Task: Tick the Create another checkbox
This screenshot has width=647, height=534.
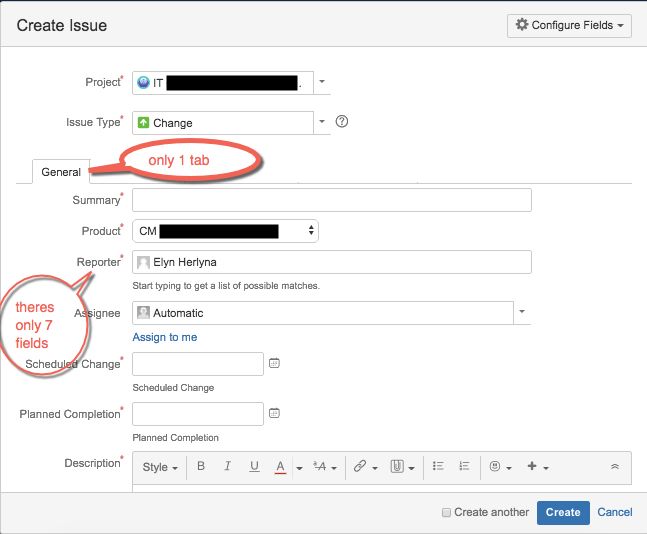Action: coord(446,513)
